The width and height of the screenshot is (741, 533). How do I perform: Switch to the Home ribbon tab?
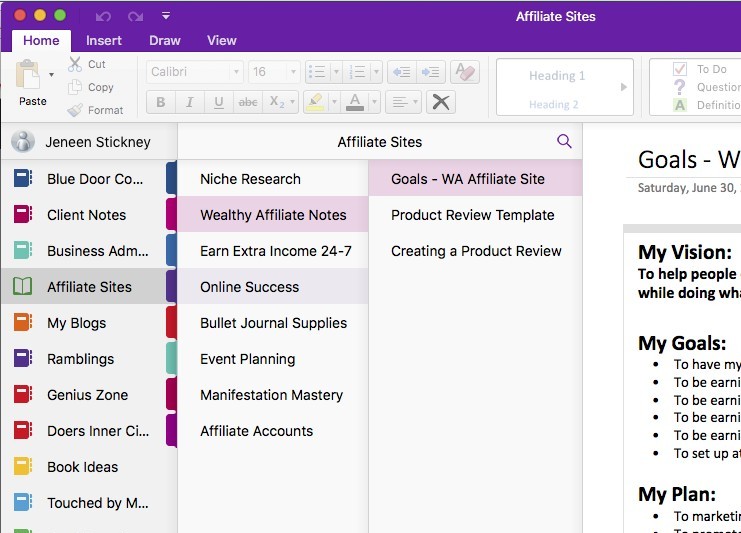point(41,41)
